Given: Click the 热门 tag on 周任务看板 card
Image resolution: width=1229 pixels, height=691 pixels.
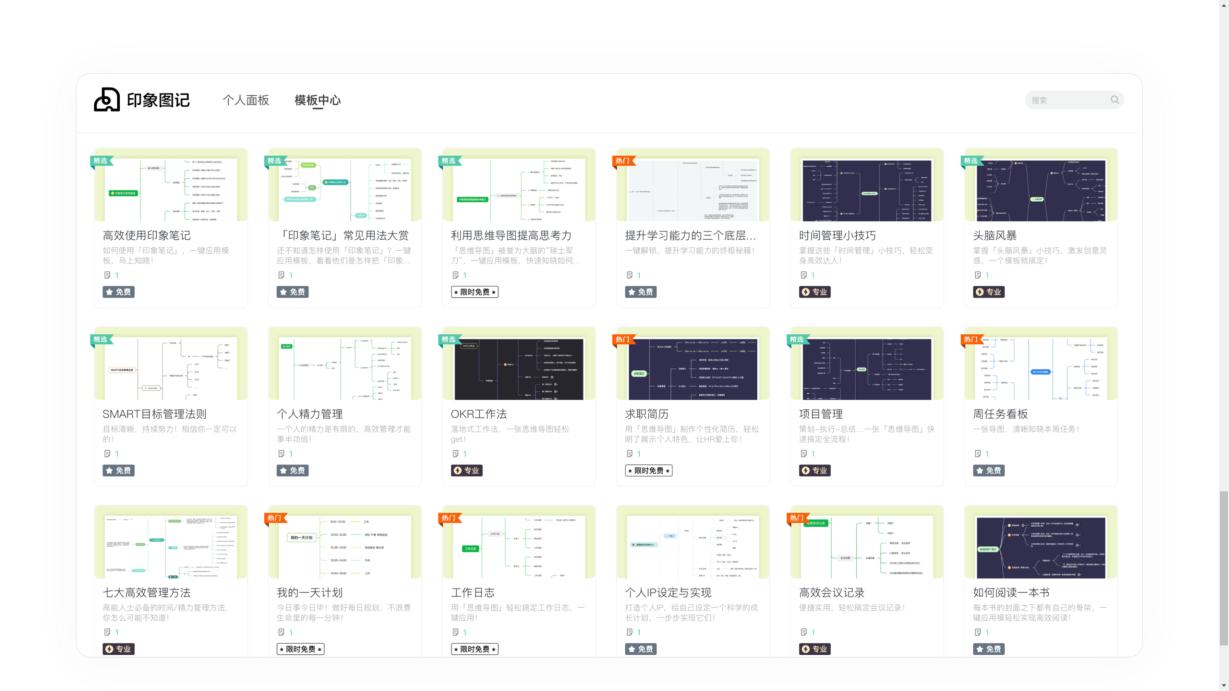Looking at the screenshot, I should tap(972, 340).
